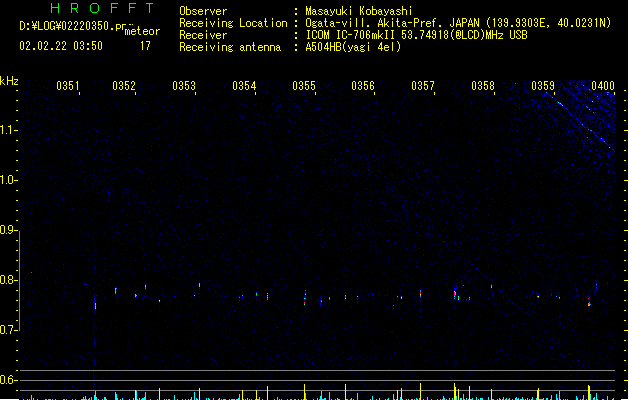Screen dimensions: 629x400
Task: Click the 0400 time marker
Action: tap(603, 86)
